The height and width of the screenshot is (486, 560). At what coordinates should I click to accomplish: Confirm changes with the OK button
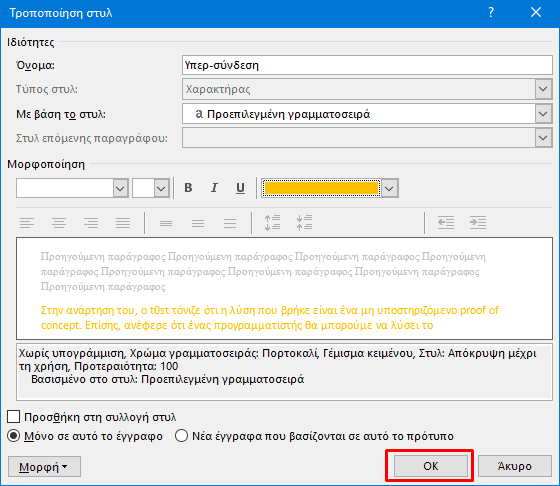[x=430, y=466]
